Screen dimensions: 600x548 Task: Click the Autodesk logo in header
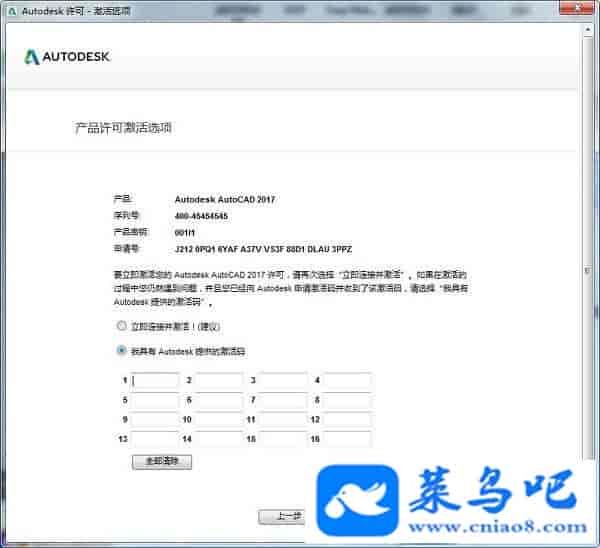pos(67,57)
